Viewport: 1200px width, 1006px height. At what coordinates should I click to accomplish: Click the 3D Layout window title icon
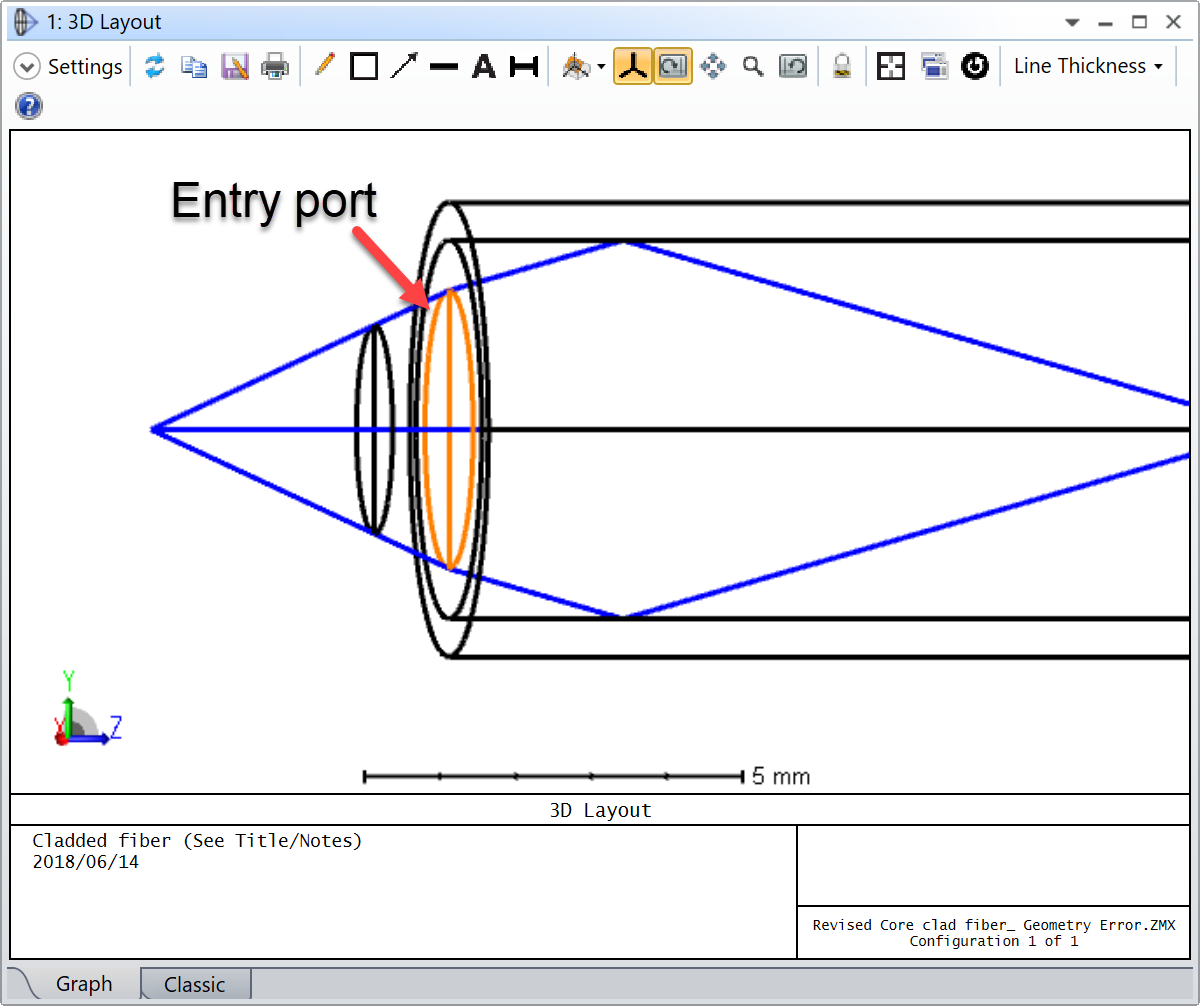tap(27, 22)
